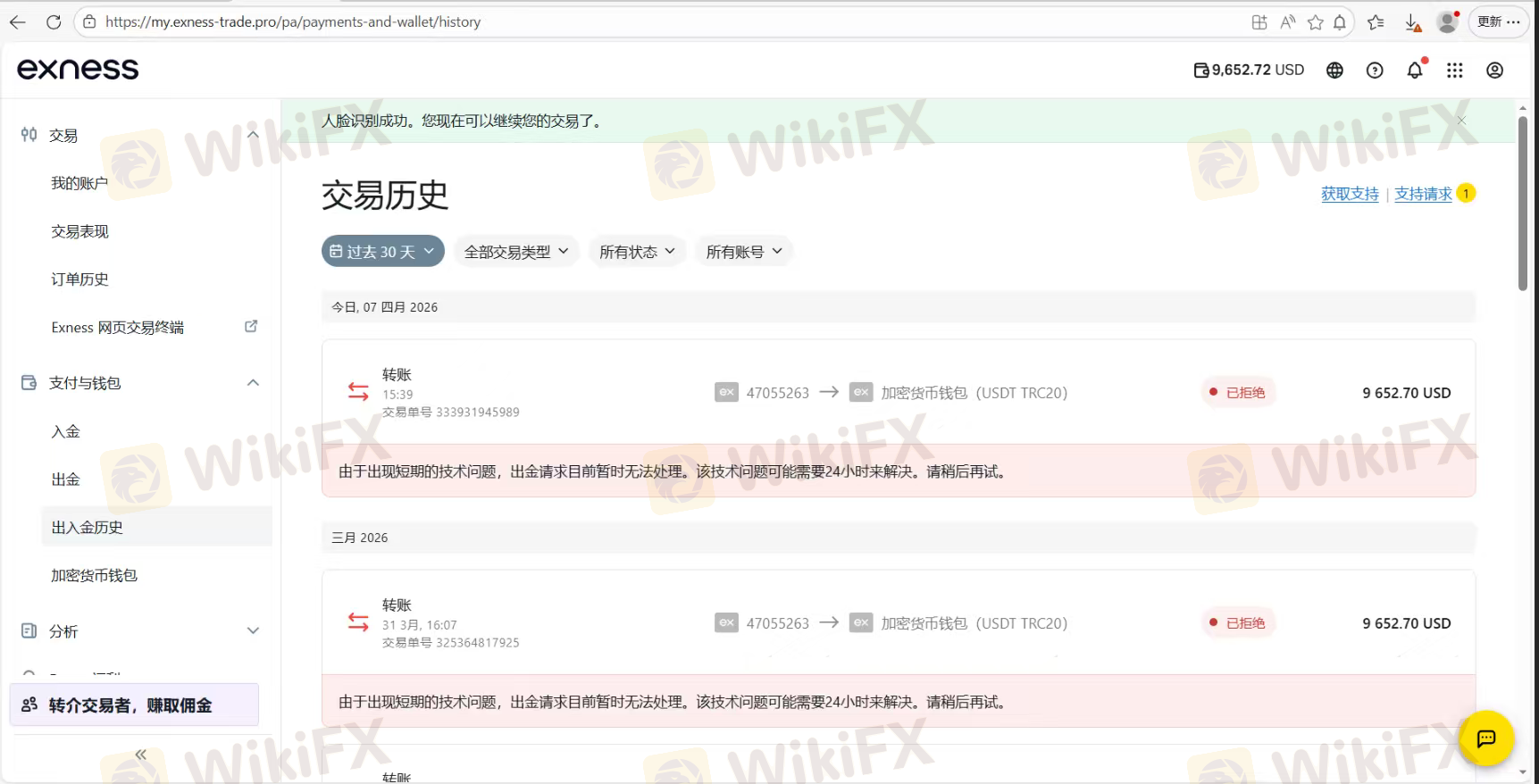Click the 支付与钱包 wallet icon in sidebar

coord(29,383)
